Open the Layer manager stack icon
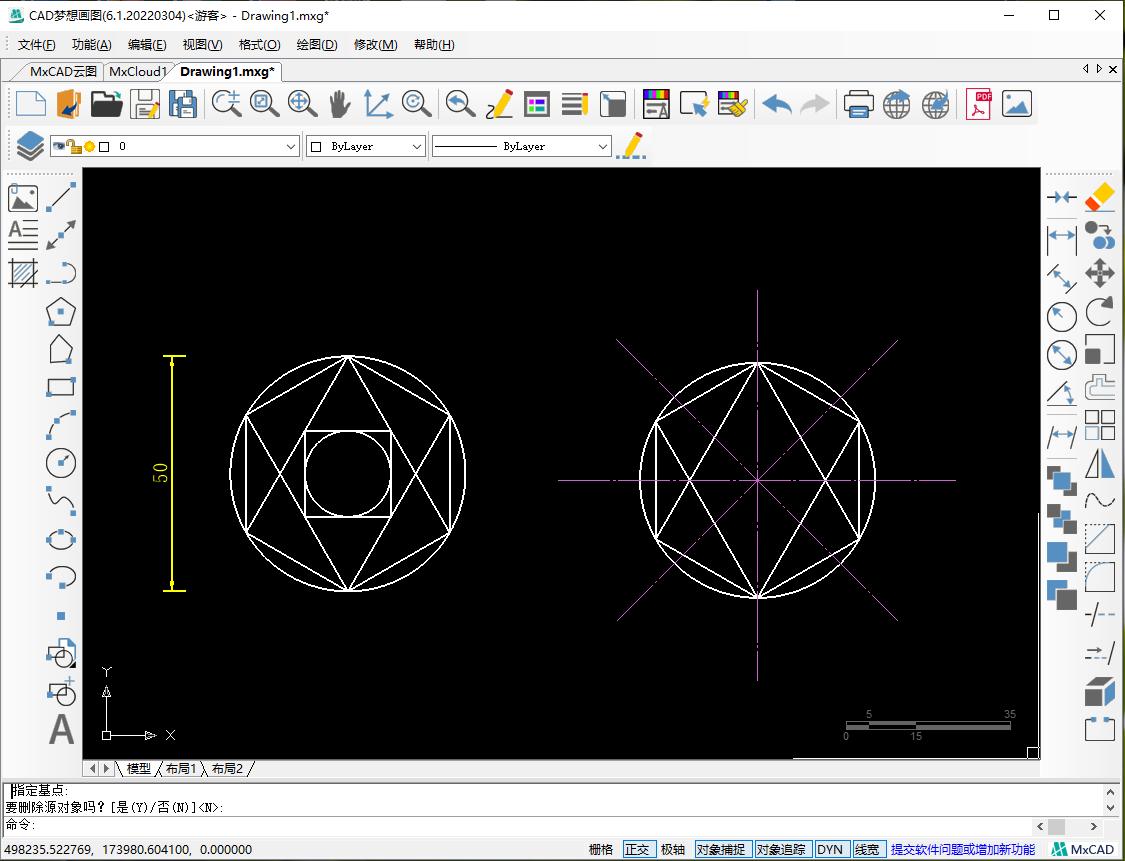This screenshot has height=861, width=1125. (x=29, y=146)
